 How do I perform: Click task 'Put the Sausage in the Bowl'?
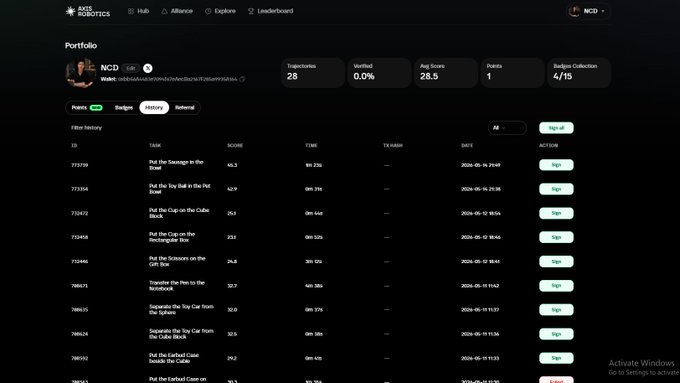coord(176,165)
